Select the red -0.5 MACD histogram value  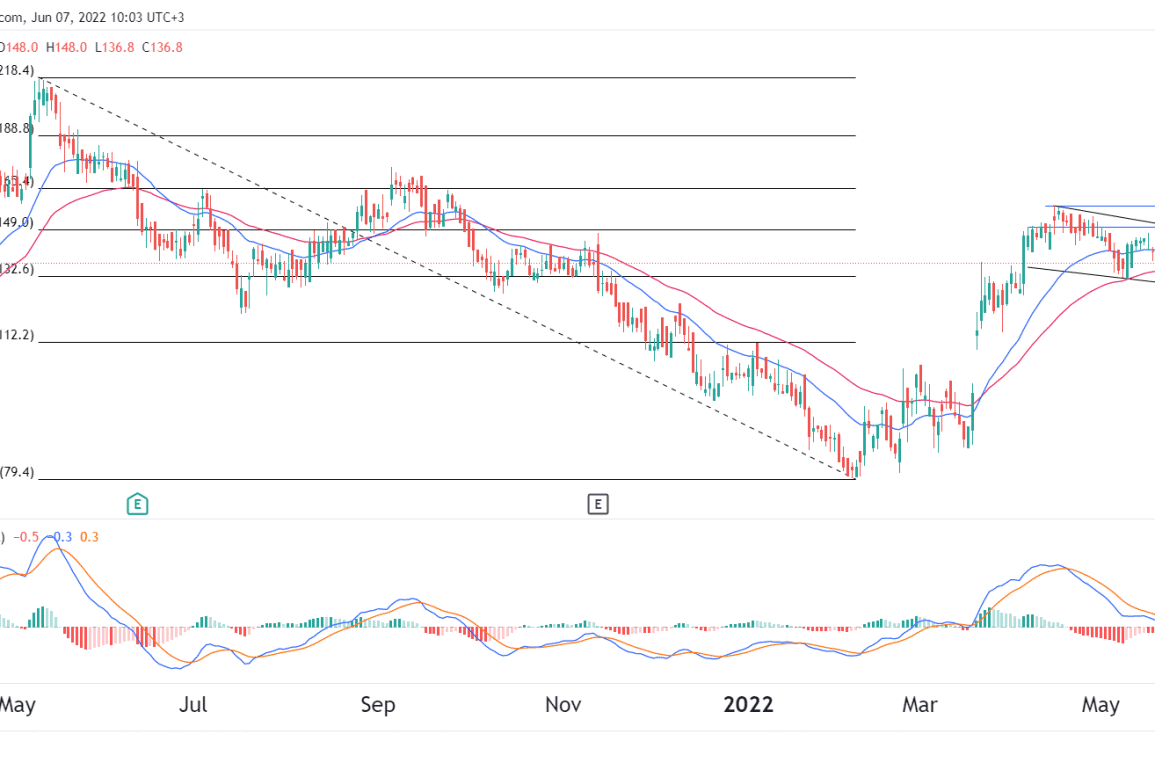click(26, 537)
